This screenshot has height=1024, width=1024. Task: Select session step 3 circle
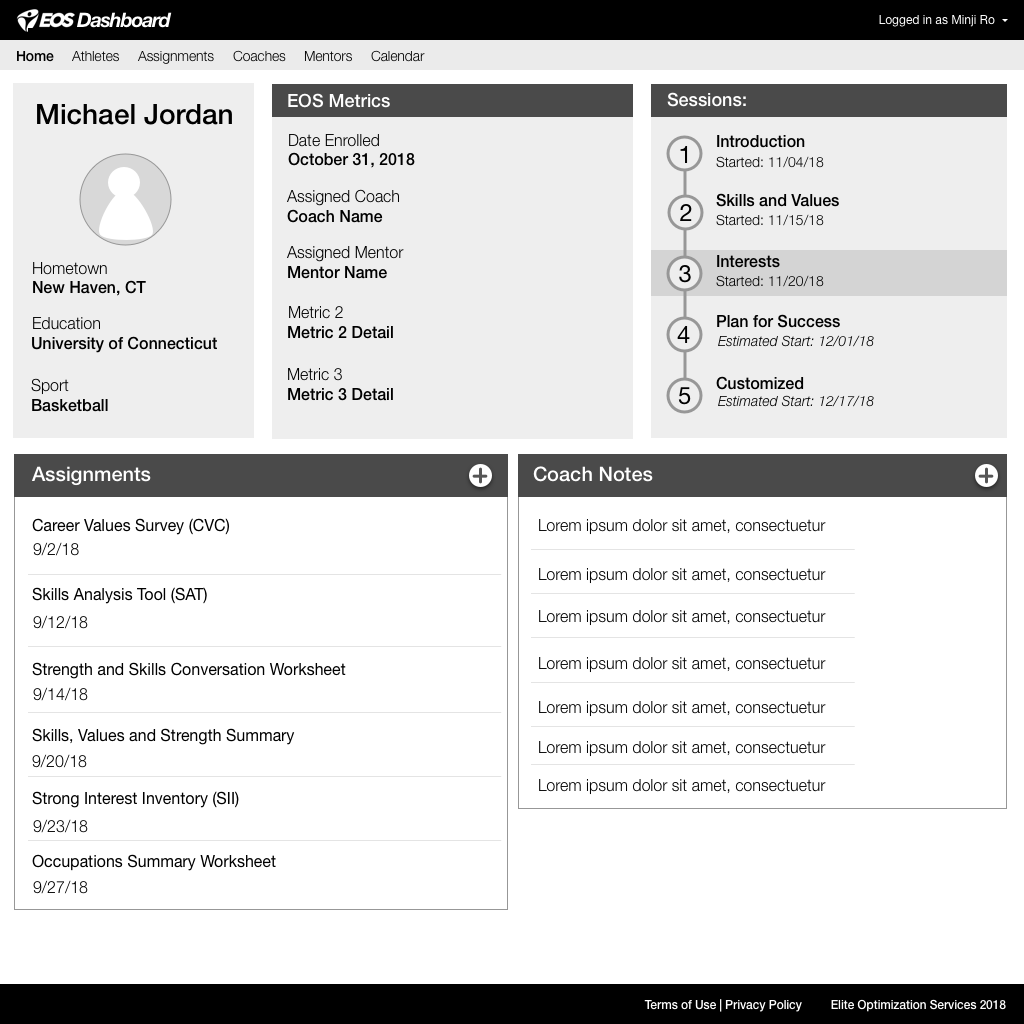pos(684,273)
